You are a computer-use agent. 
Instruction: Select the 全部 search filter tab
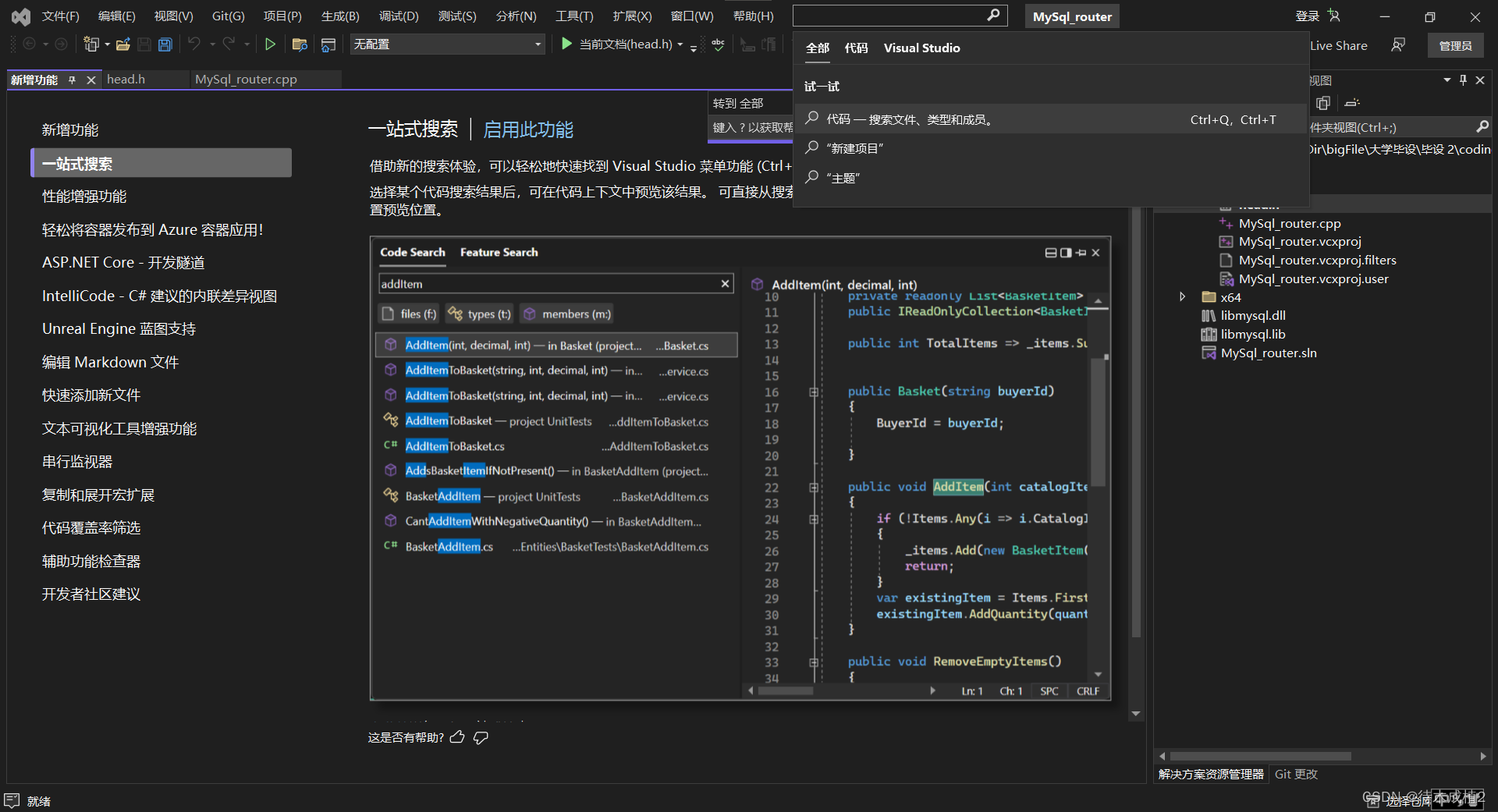pyautogui.click(x=817, y=48)
